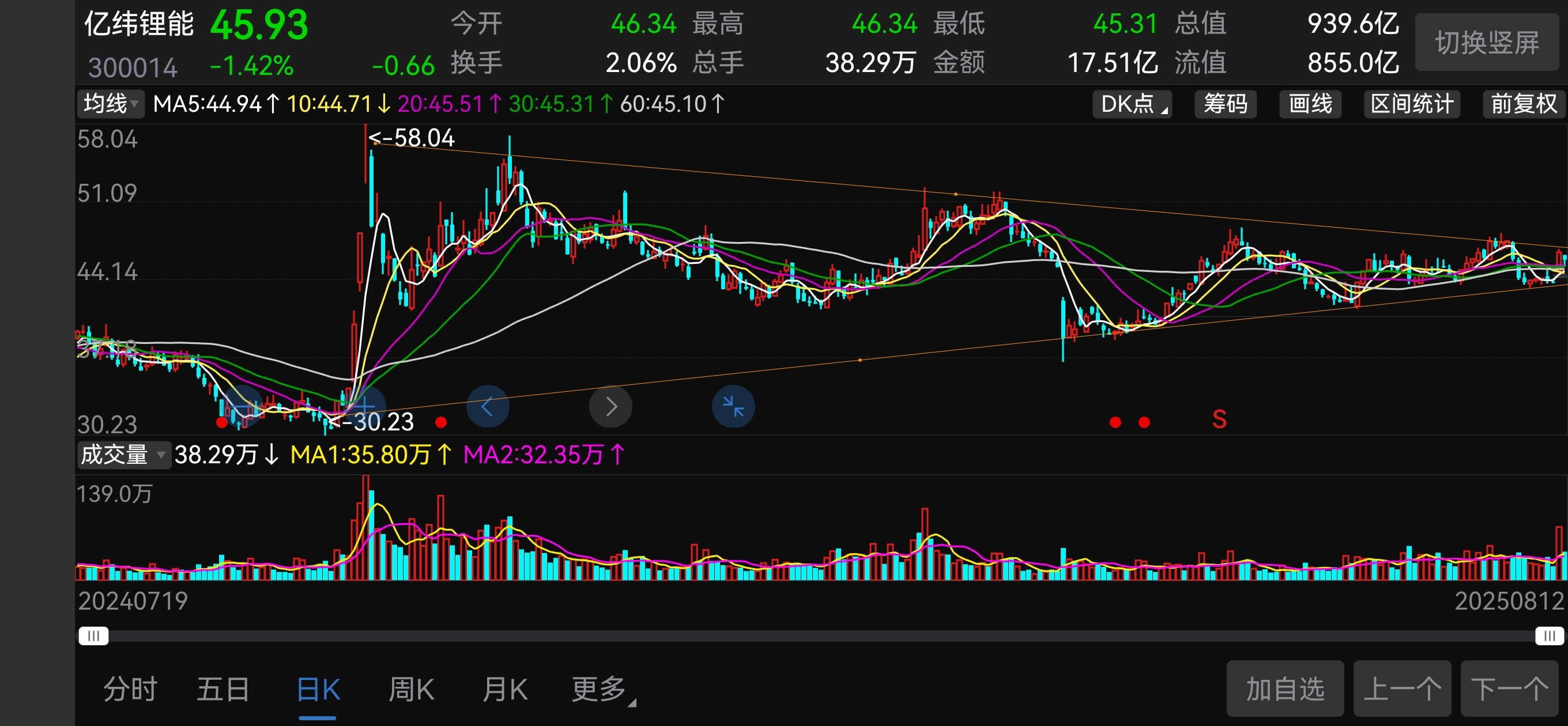Image resolution: width=1568 pixels, height=726 pixels.
Task: Click the date range slider track
Action: tap(821, 636)
